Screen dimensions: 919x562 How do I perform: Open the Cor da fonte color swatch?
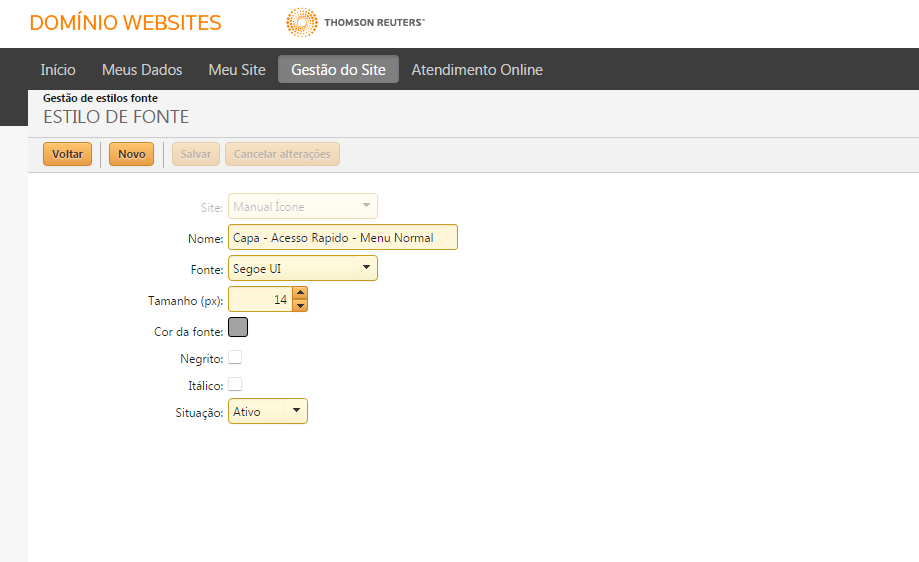pyautogui.click(x=238, y=327)
